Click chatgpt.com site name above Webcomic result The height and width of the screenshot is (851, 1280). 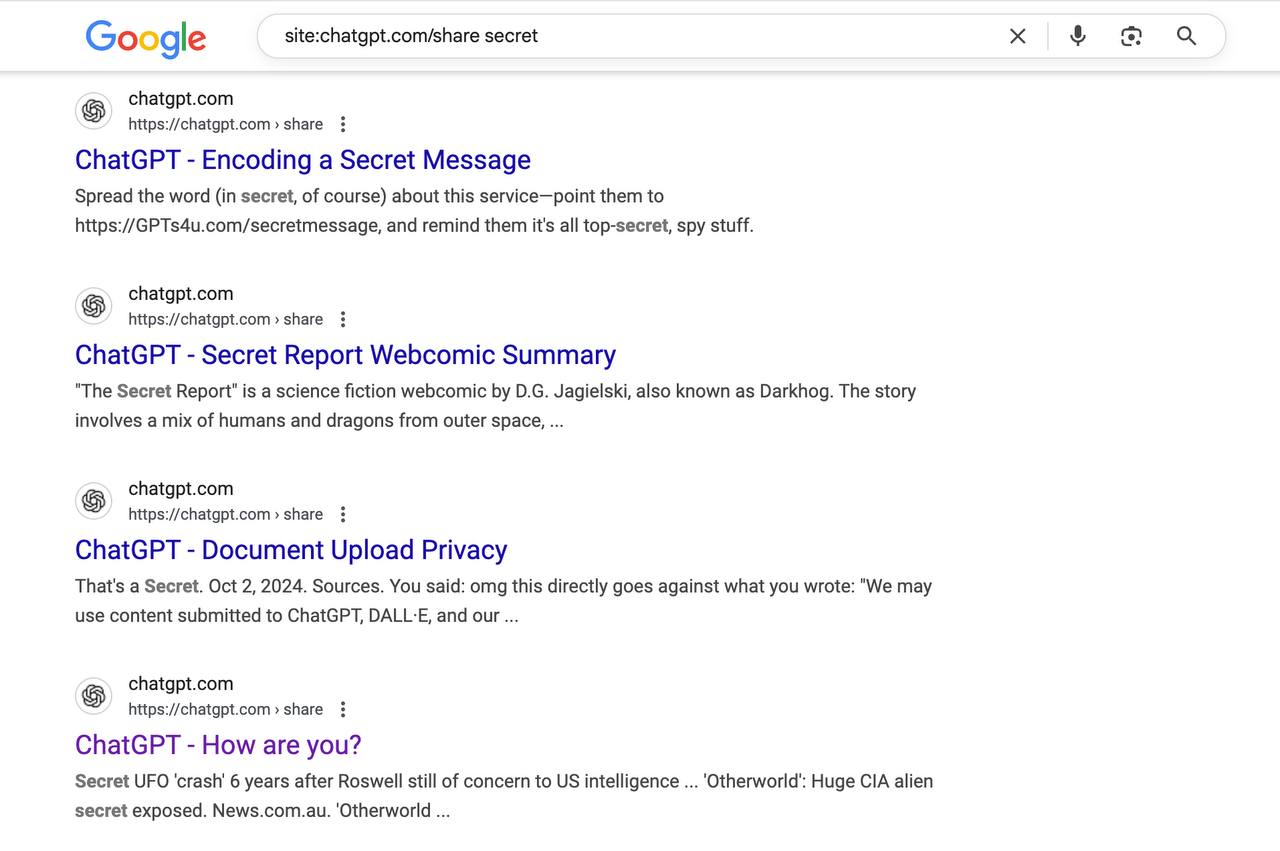(x=181, y=294)
